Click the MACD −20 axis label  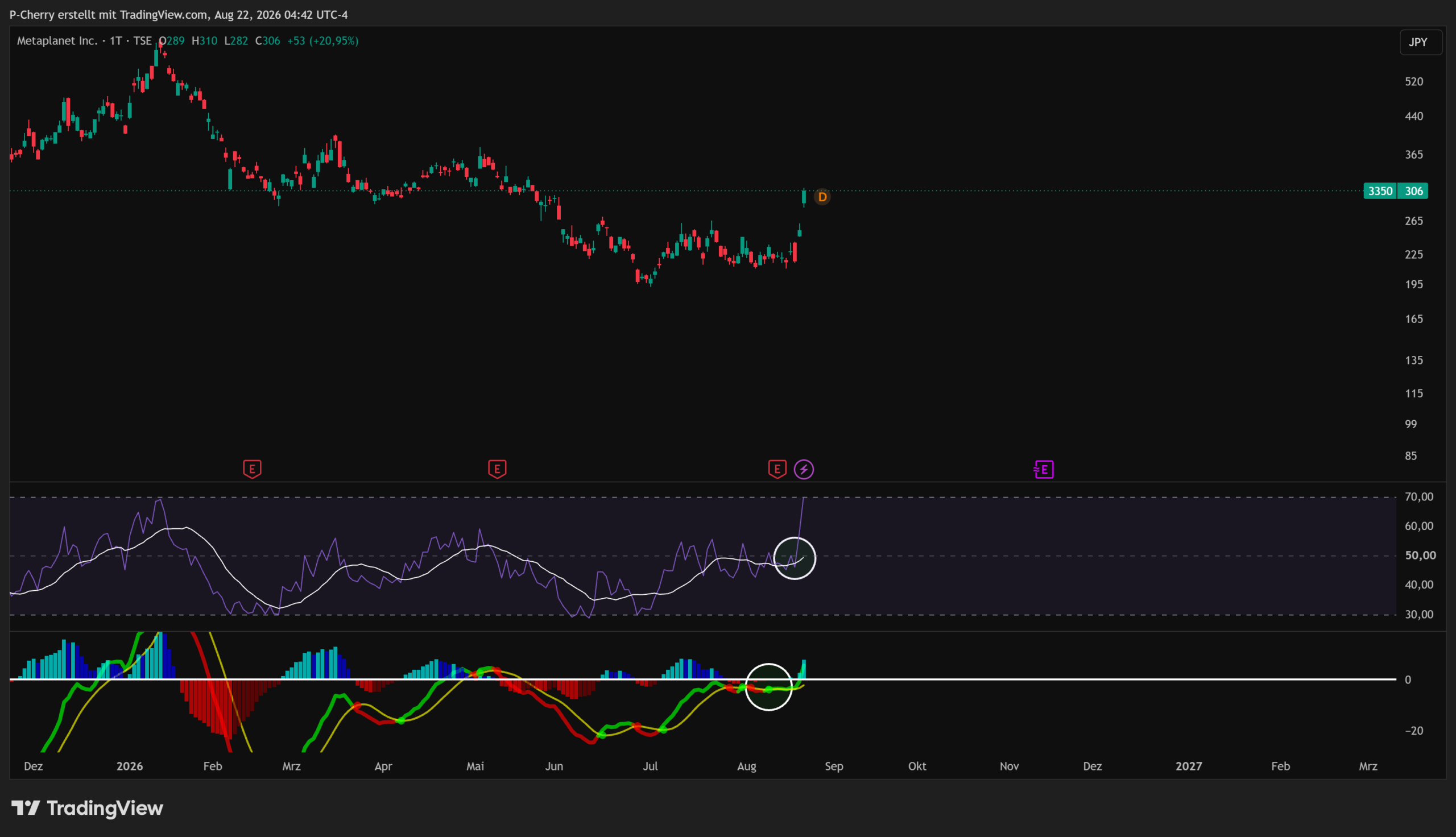(x=1414, y=731)
